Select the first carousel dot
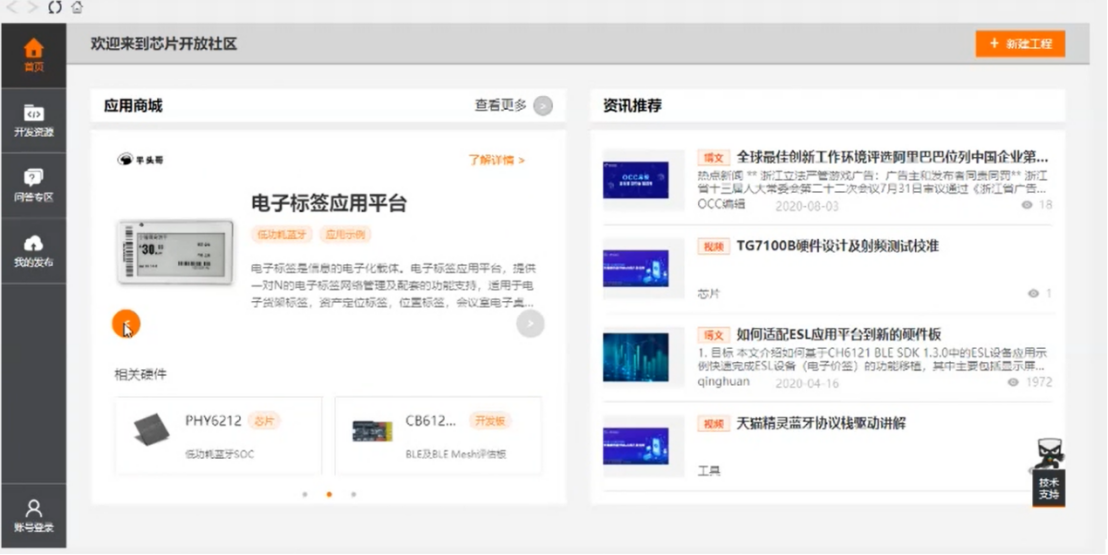 305,494
